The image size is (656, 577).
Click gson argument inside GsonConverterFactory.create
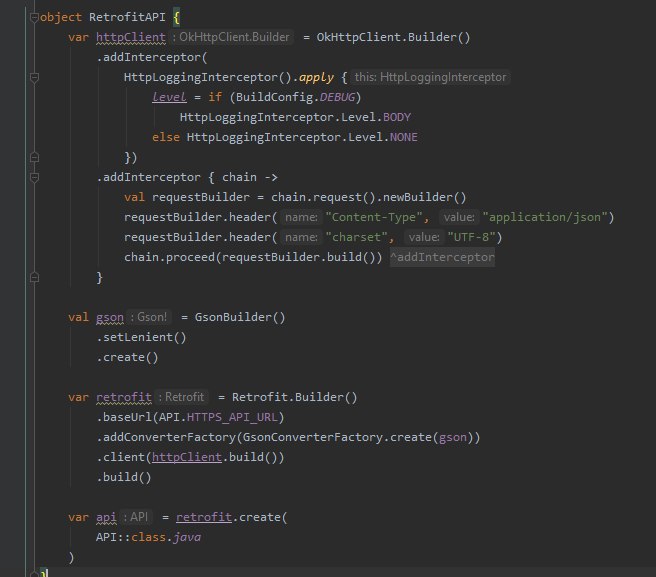click(x=453, y=437)
